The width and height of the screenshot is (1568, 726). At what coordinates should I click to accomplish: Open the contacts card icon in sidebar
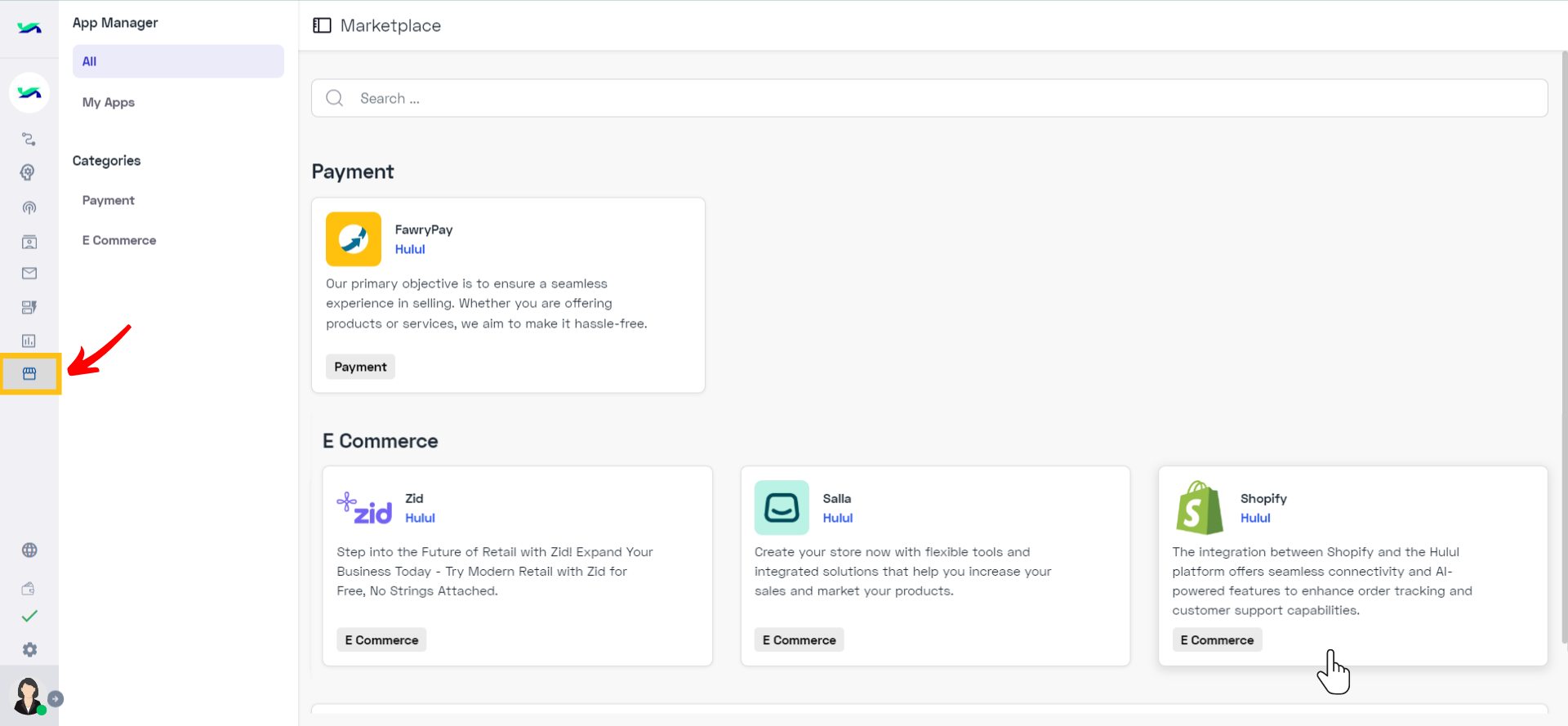(x=29, y=242)
